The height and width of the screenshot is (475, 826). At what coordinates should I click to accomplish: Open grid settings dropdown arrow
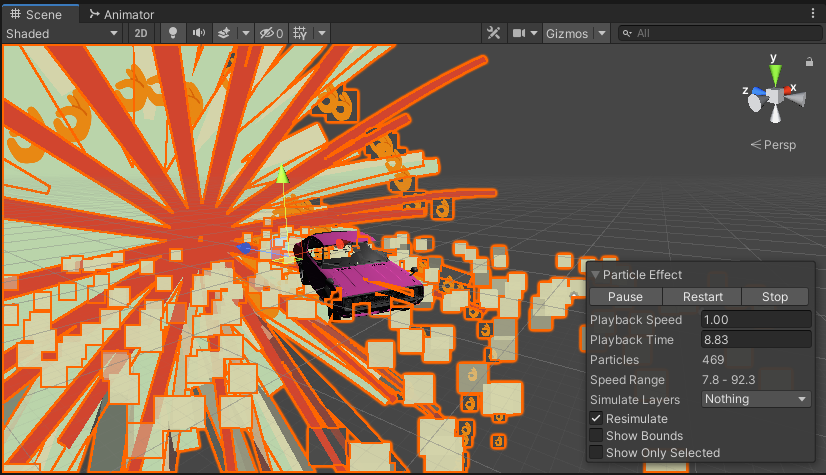pyautogui.click(x=322, y=33)
